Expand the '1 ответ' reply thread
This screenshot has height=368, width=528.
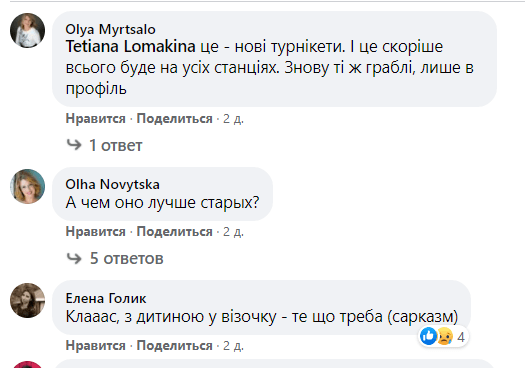pyautogui.click(x=116, y=145)
